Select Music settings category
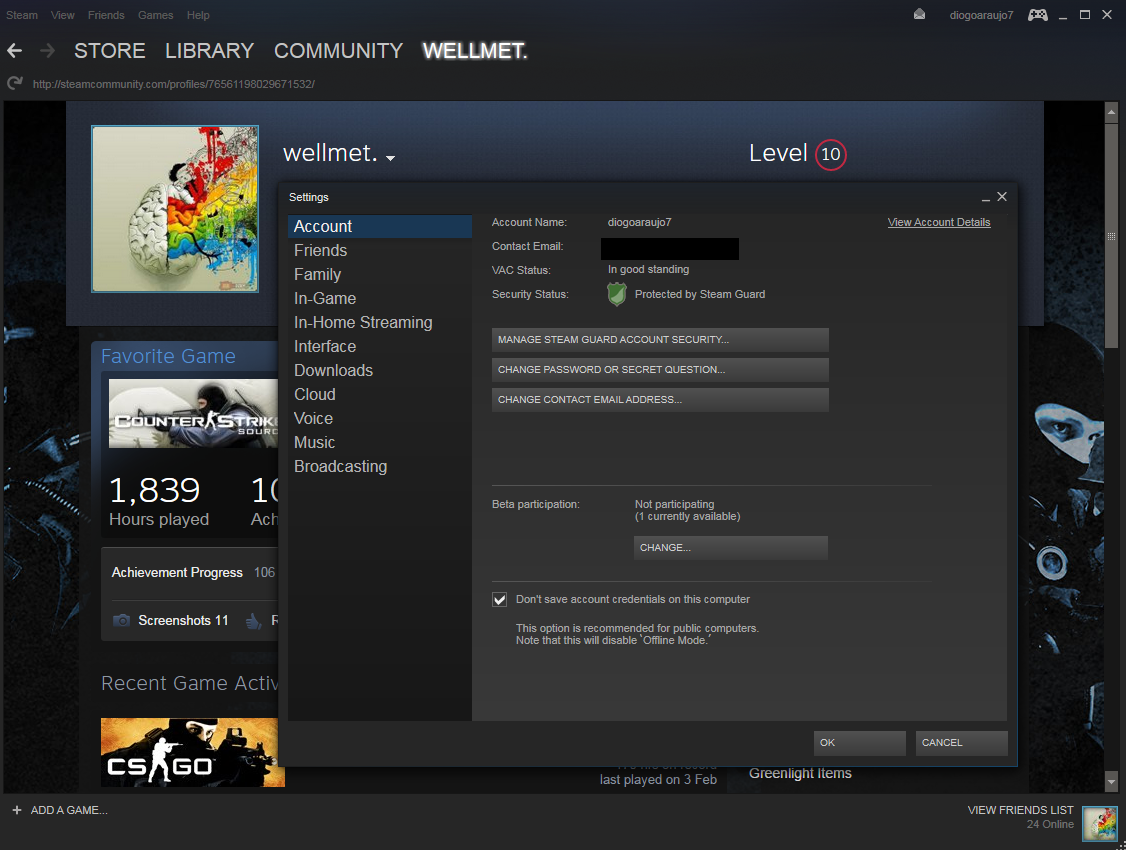Image resolution: width=1126 pixels, height=850 pixels. point(380,443)
